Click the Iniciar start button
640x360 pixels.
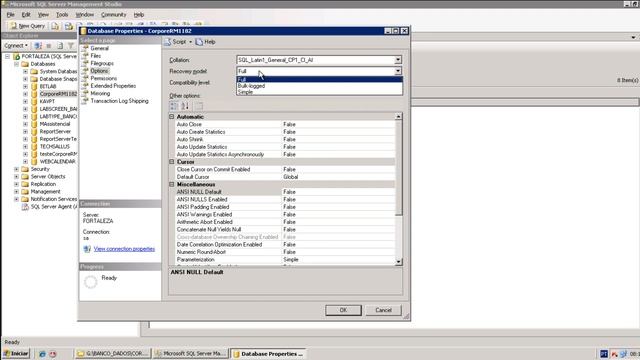coord(16,354)
